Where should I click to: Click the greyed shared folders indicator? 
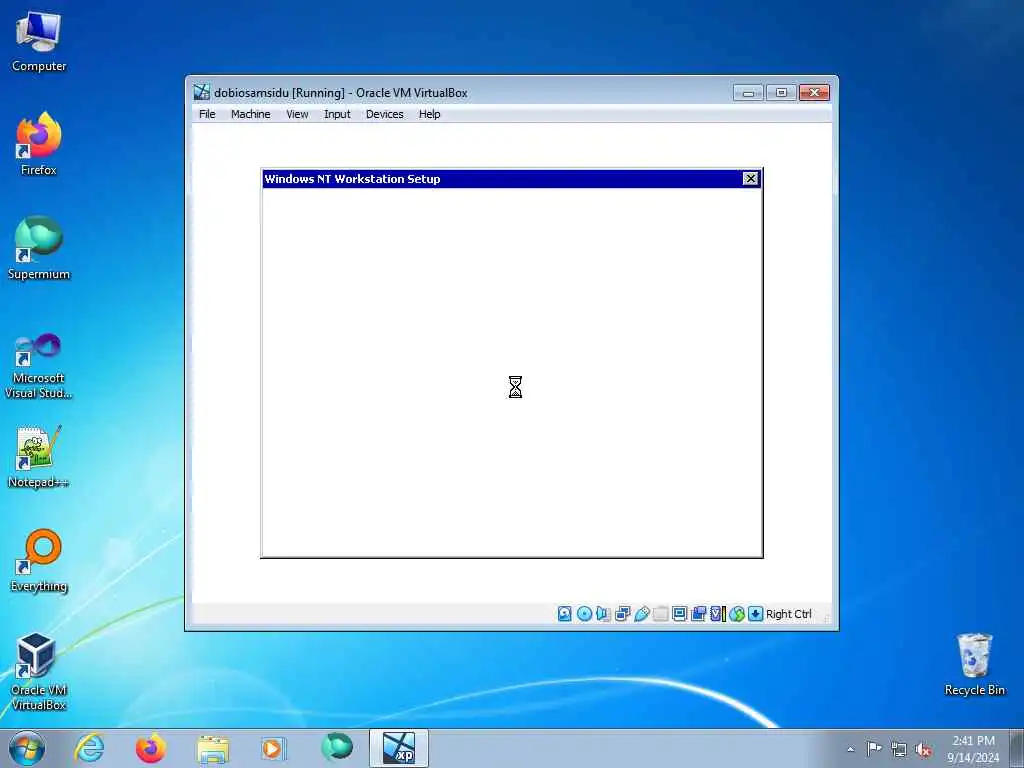click(660, 614)
